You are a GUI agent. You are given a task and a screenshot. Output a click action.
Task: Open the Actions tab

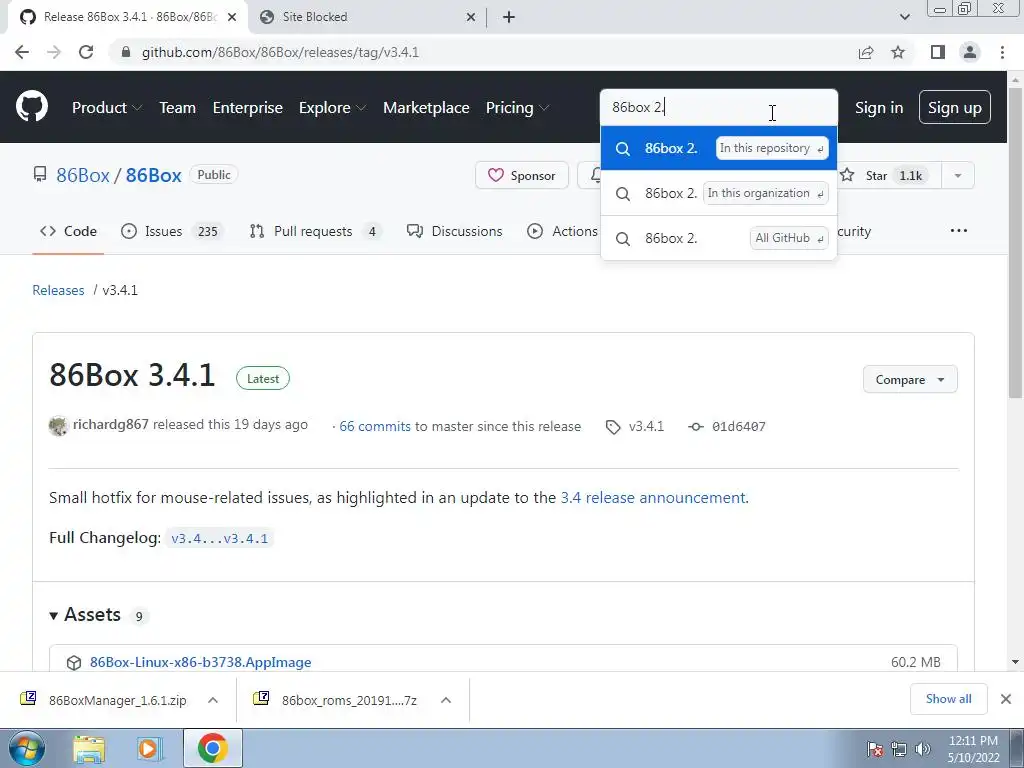pyautogui.click(x=562, y=231)
